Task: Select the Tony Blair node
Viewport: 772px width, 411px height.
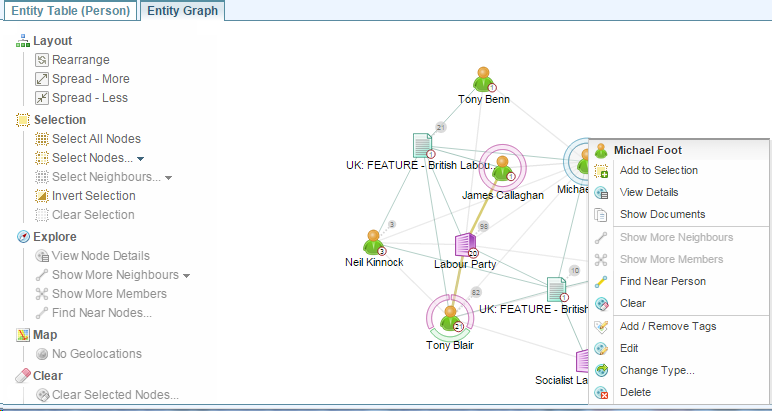Action: pyautogui.click(x=449, y=318)
